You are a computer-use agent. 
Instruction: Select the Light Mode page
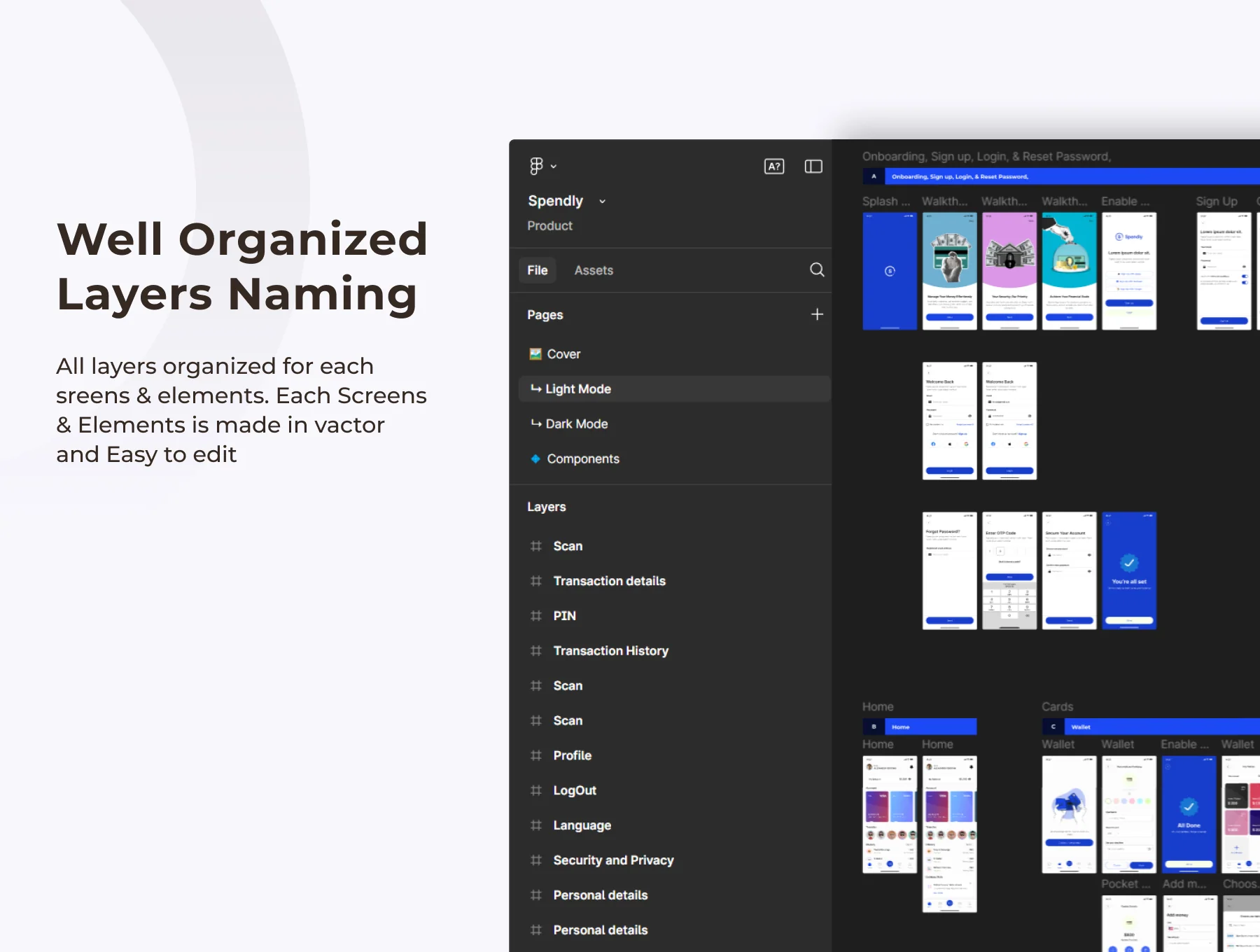coord(674,388)
